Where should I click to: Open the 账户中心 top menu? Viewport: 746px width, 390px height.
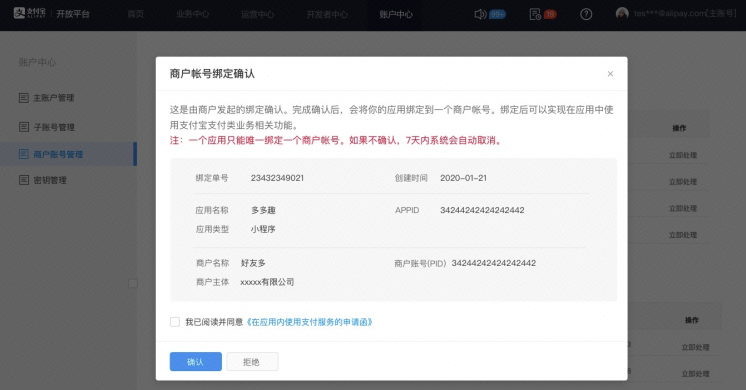[x=396, y=14]
